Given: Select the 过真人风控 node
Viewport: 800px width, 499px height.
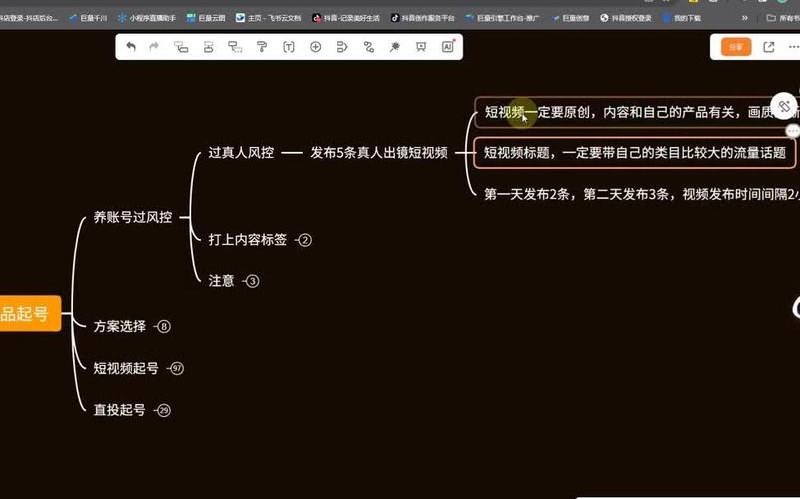Looking at the screenshot, I should [x=241, y=153].
